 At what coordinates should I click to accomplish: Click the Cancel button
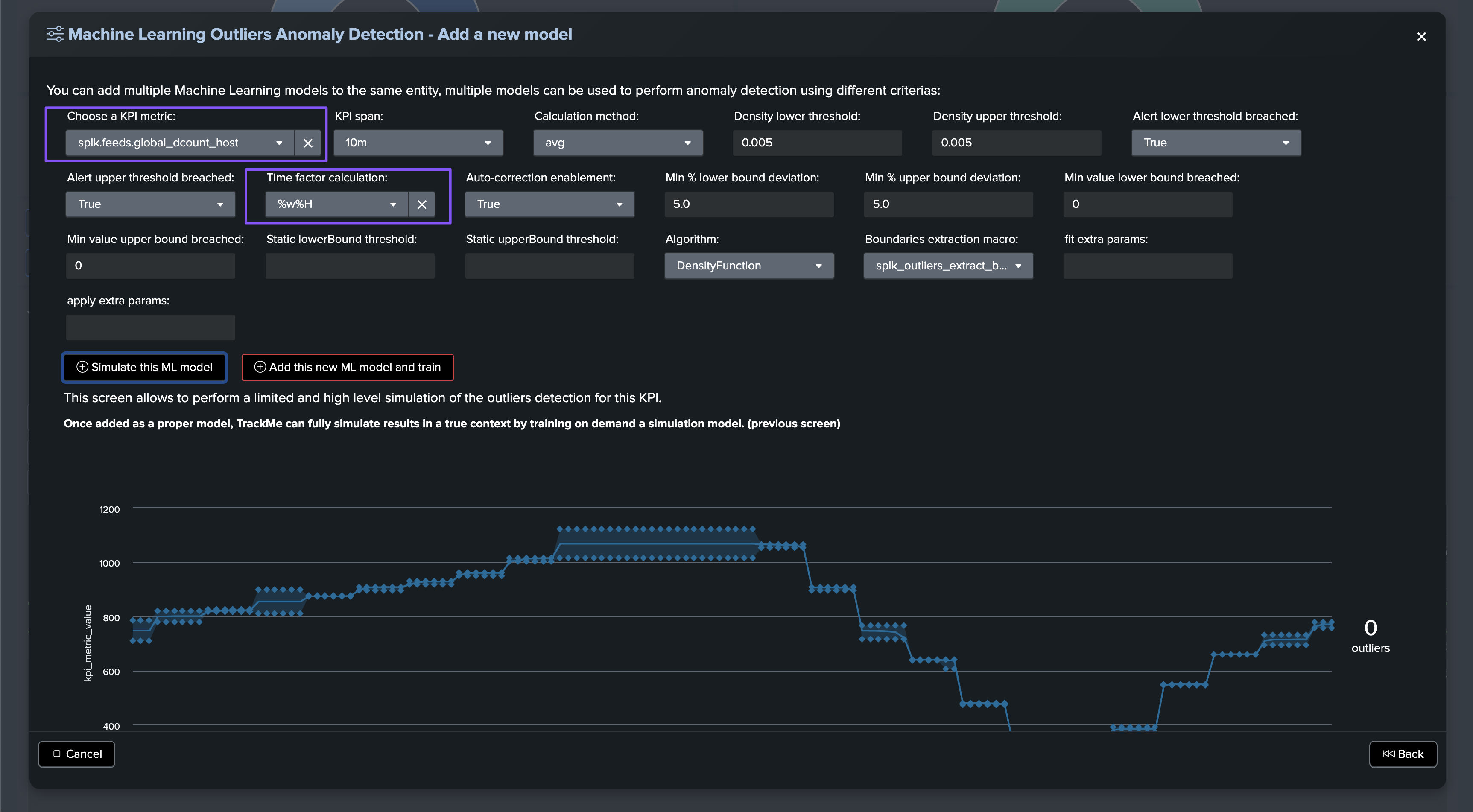pyautogui.click(x=76, y=754)
